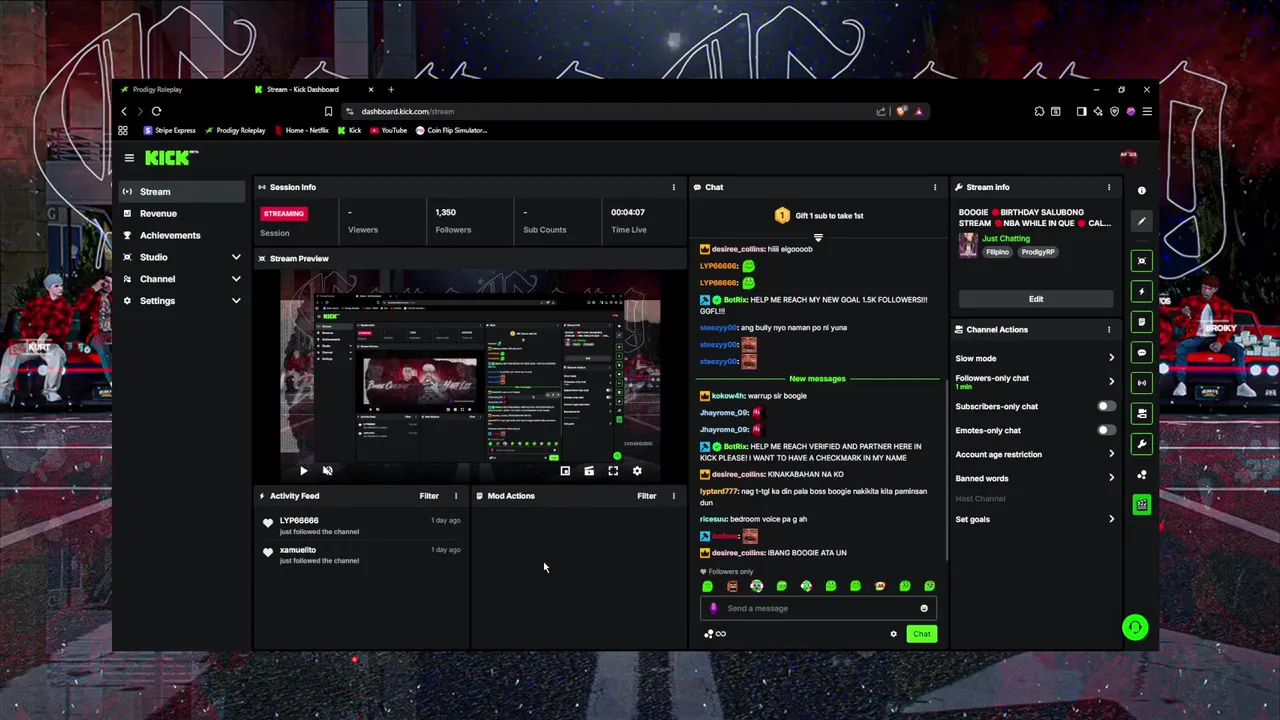Open Stripe Express bookmark
This screenshot has width=1280, height=720.
170,130
